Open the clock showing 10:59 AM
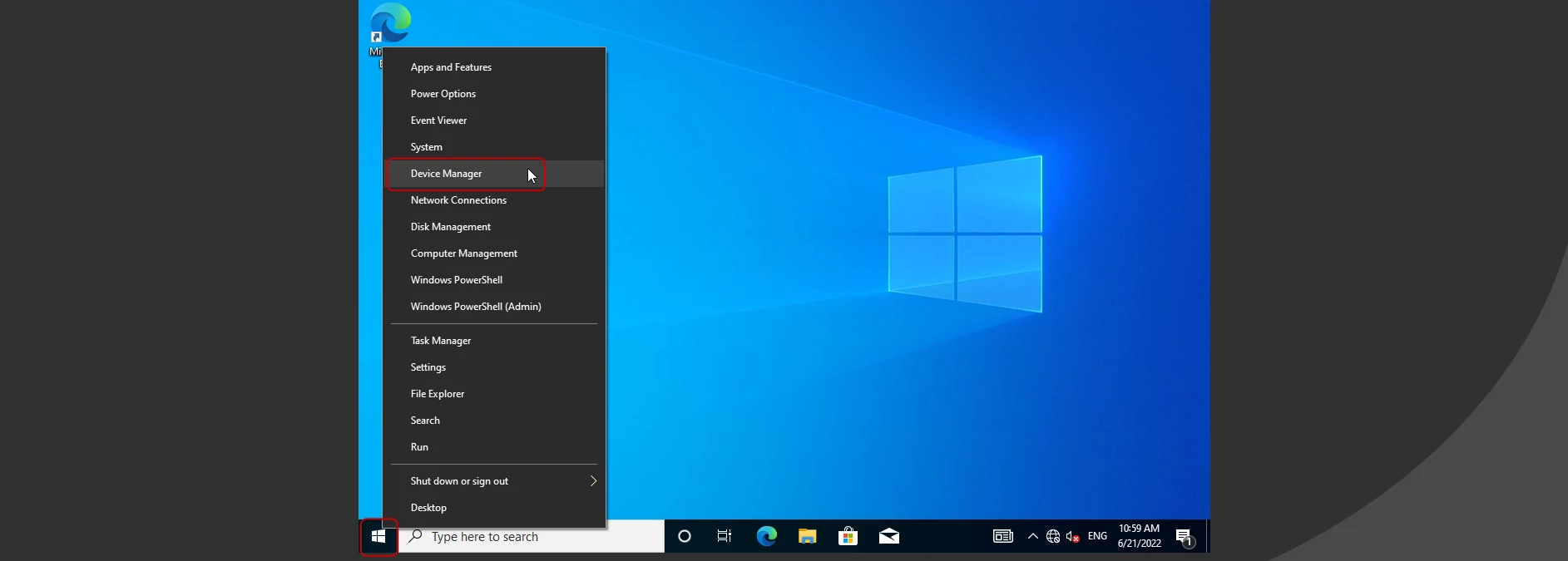The image size is (1568, 561). coord(1140,536)
